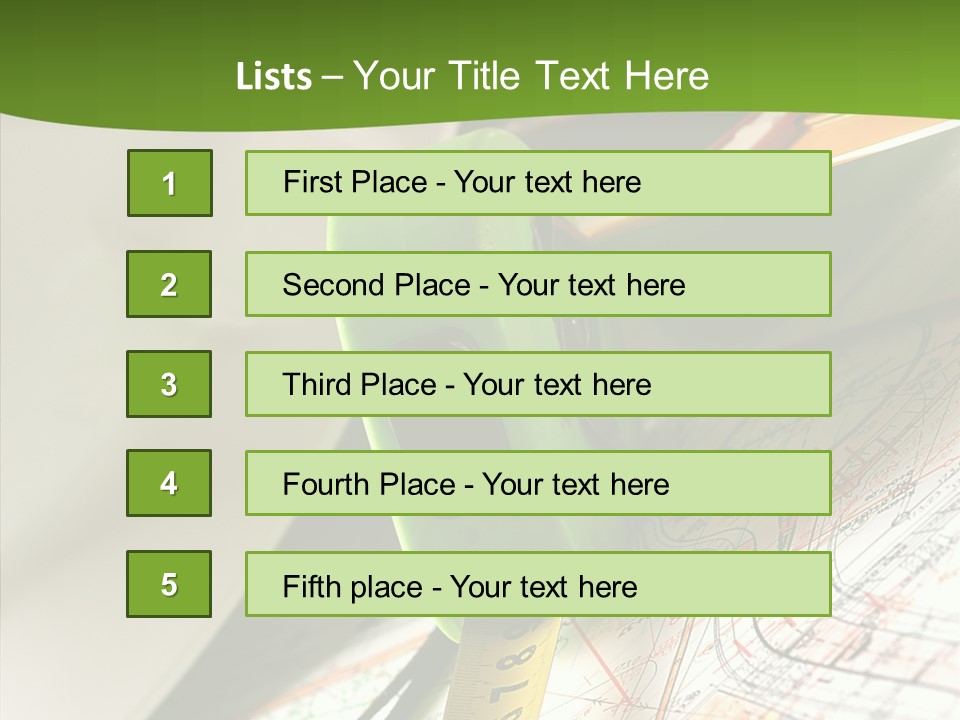Click the bold word Lists in title

pos(274,77)
